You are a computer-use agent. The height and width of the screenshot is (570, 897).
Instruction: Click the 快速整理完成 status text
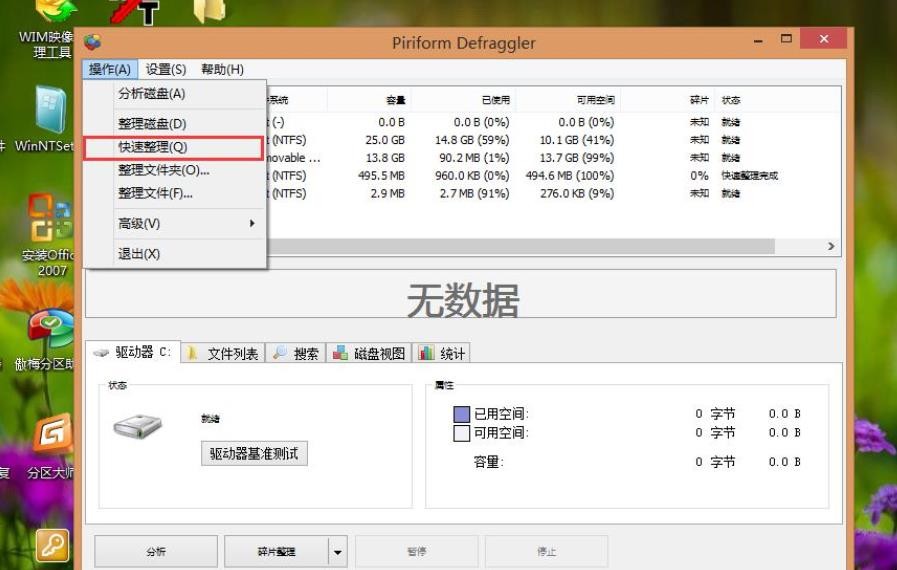(x=749, y=176)
